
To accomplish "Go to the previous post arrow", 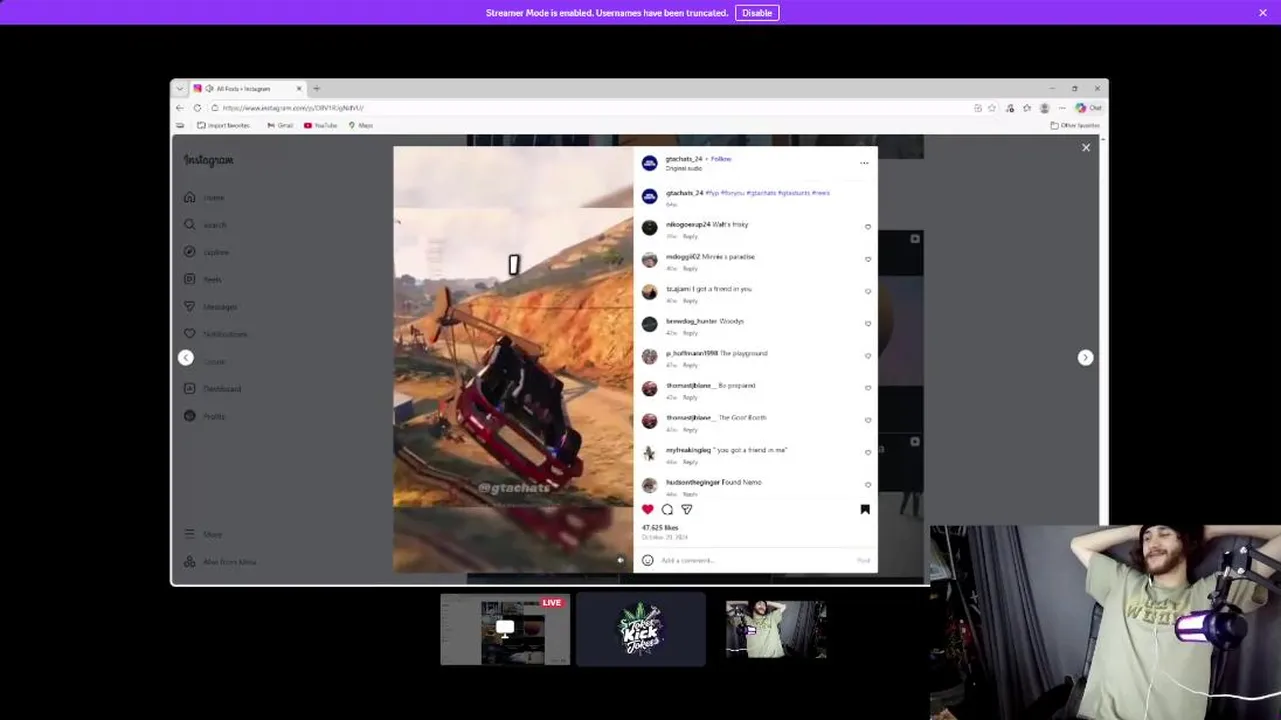I will click(x=185, y=358).
